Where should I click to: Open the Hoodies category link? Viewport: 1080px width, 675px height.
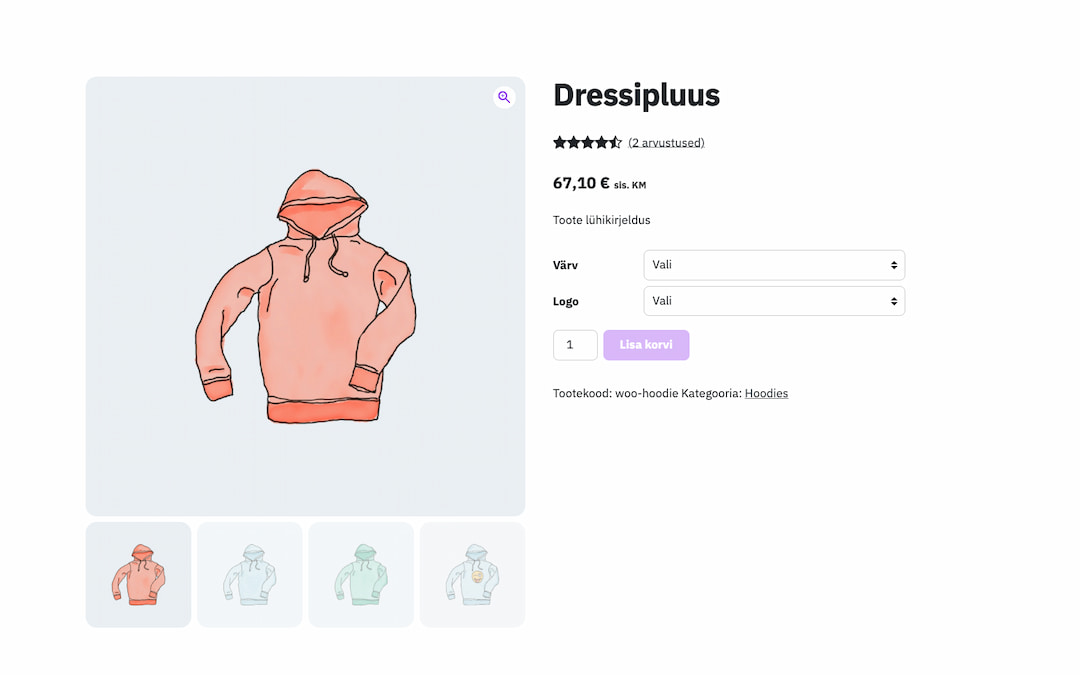pos(766,393)
